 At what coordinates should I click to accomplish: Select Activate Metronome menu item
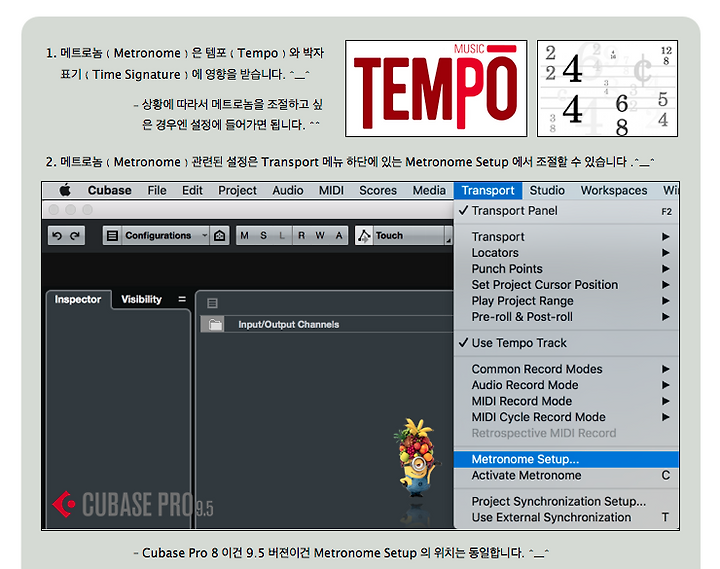(x=566, y=475)
